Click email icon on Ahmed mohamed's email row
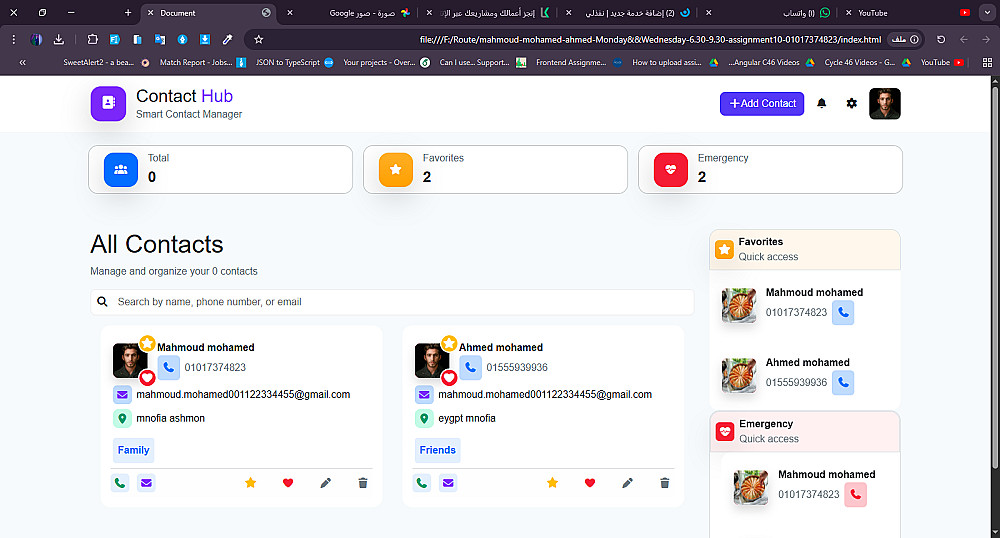The width and height of the screenshot is (1000, 538). pos(423,395)
